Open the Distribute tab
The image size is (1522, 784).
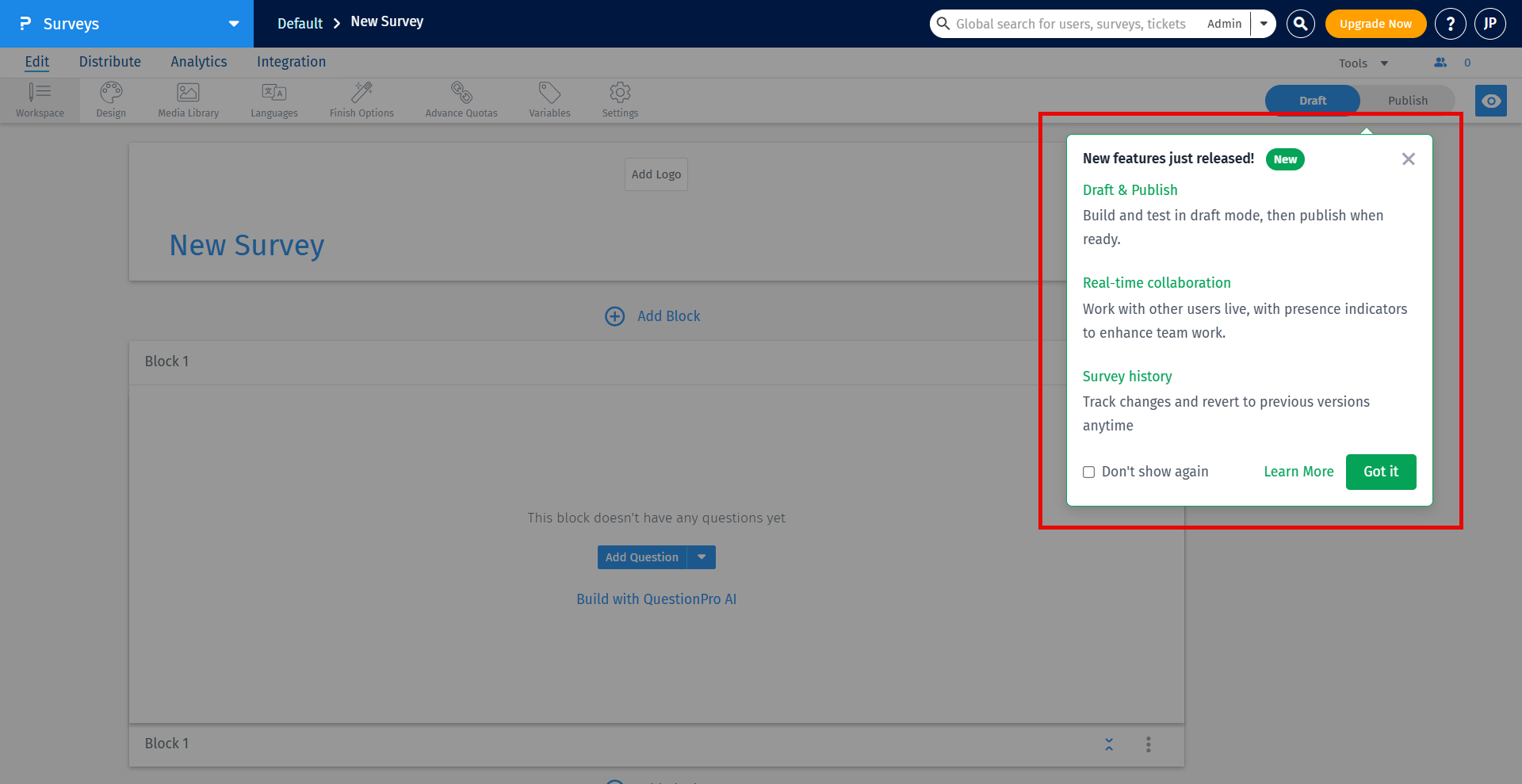tap(109, 62)
